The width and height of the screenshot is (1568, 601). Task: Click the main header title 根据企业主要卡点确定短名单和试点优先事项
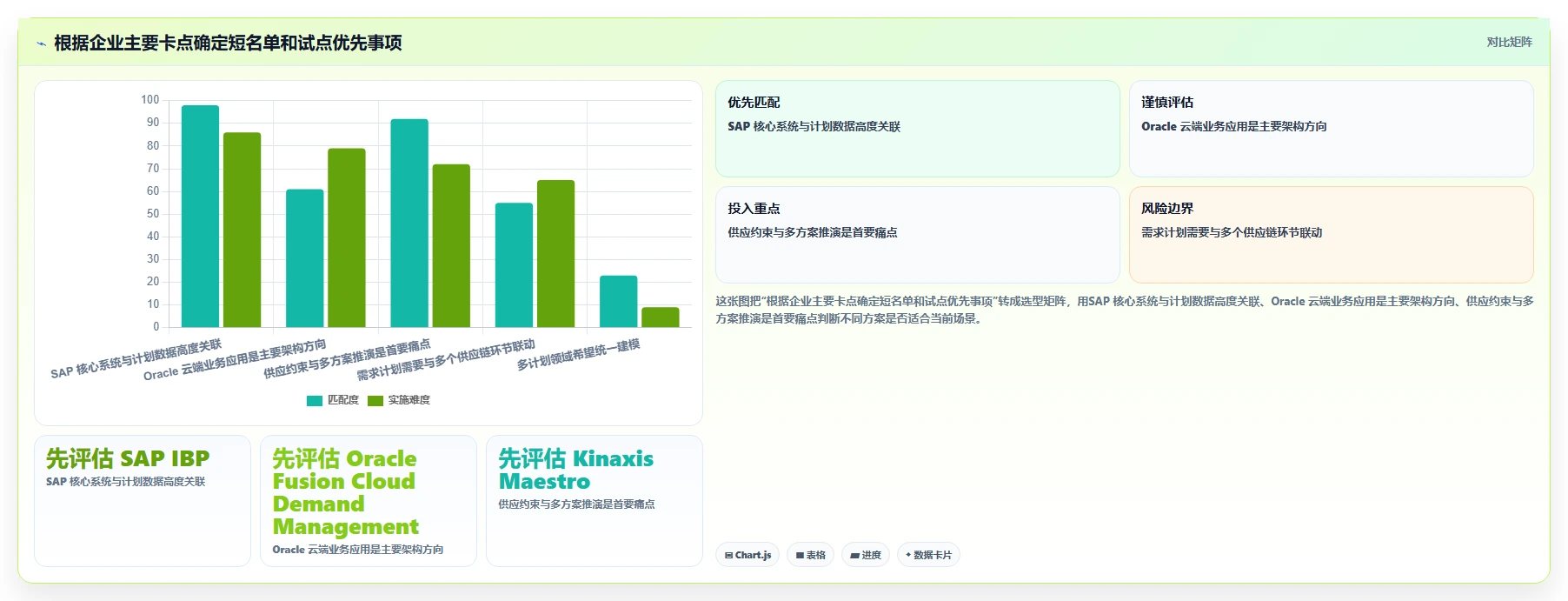click(x=228, y=43)
